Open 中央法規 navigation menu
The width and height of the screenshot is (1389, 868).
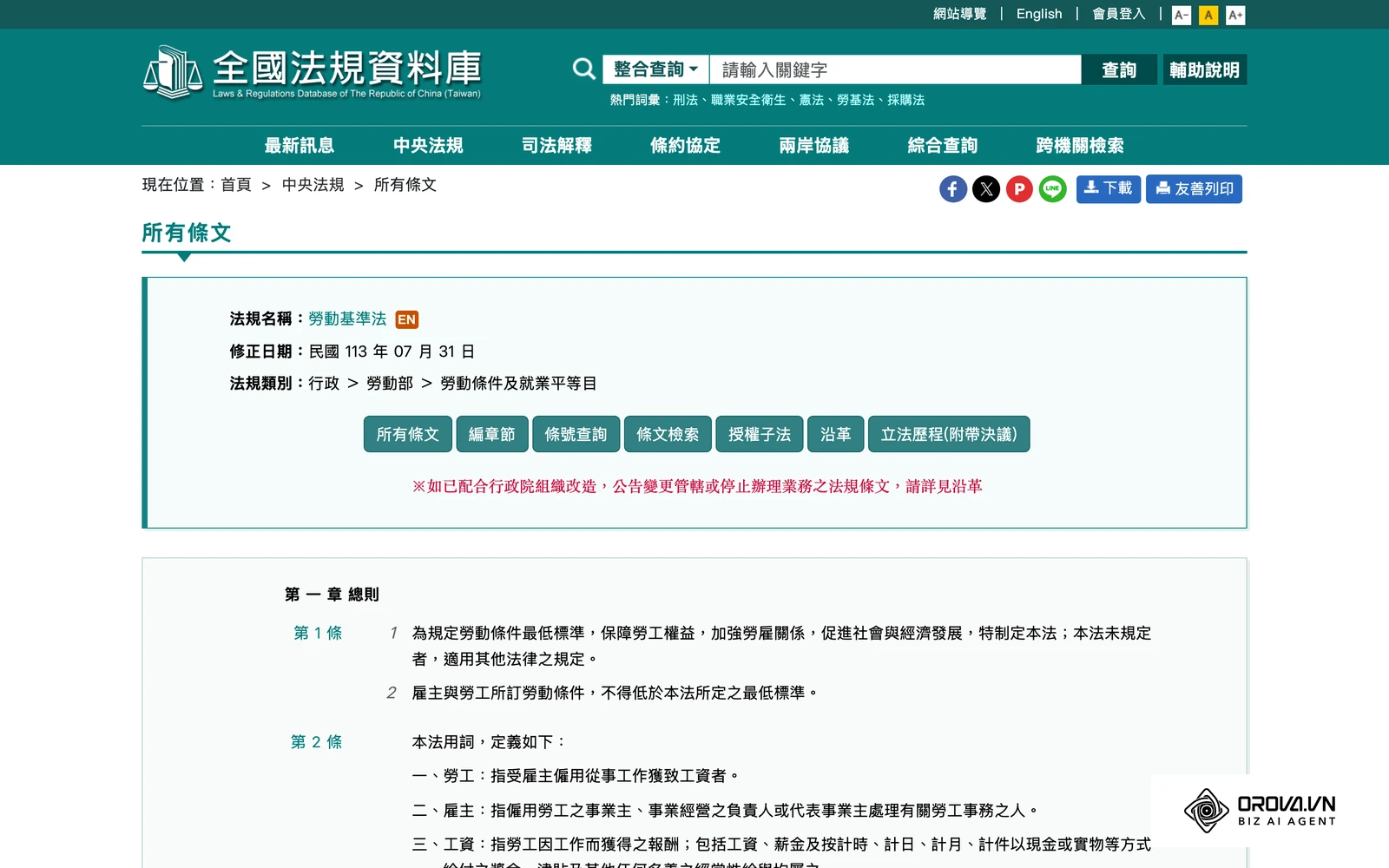(x=428, y=146)
